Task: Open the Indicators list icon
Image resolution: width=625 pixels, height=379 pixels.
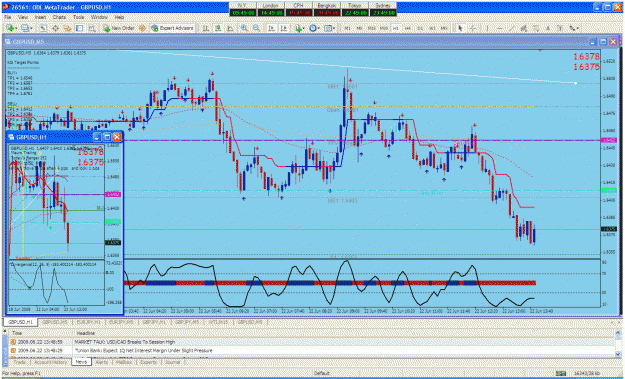Action: pyautogui.click(x=298, y=28)
